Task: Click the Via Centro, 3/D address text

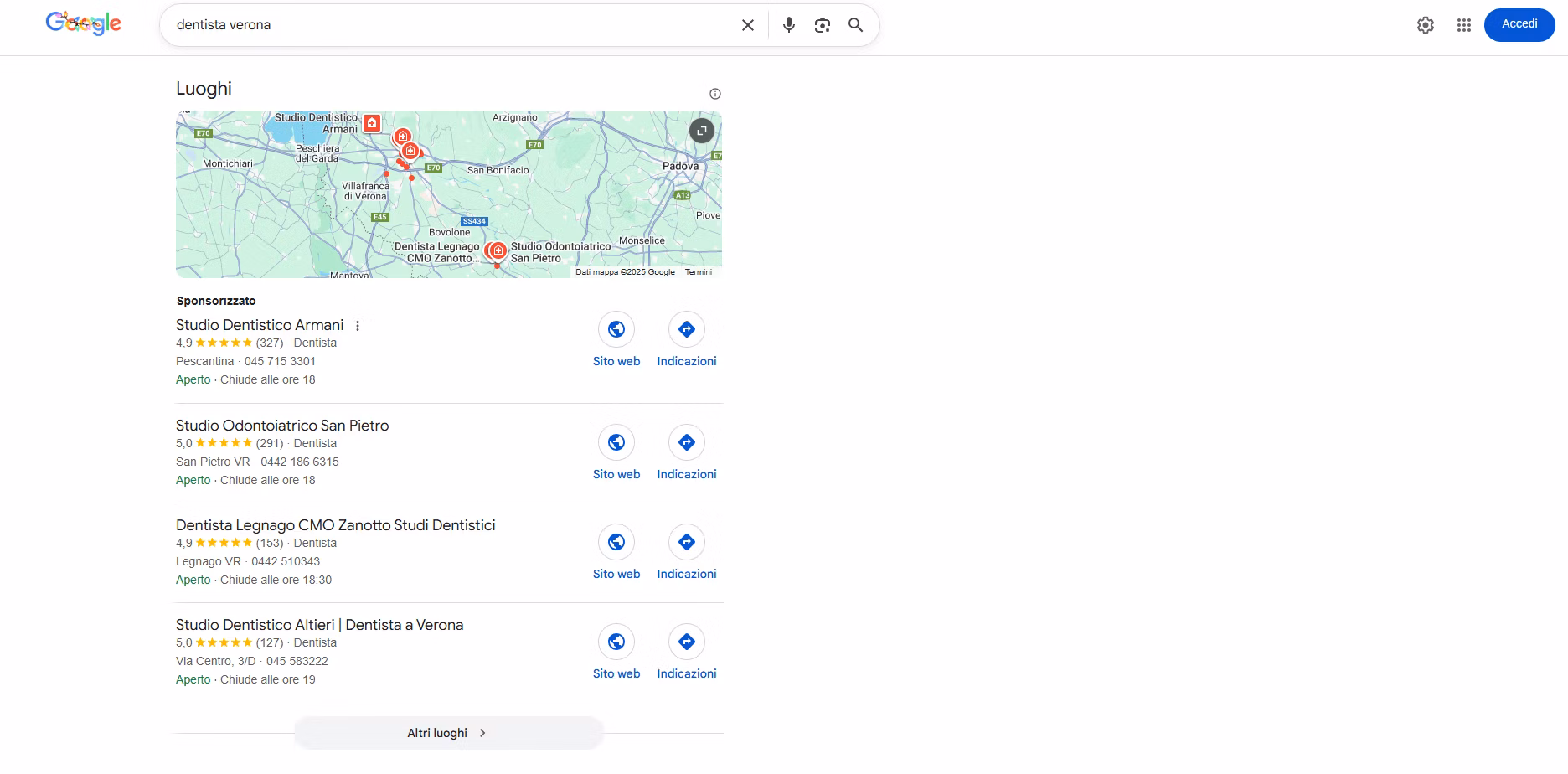Action: point(216,661)
